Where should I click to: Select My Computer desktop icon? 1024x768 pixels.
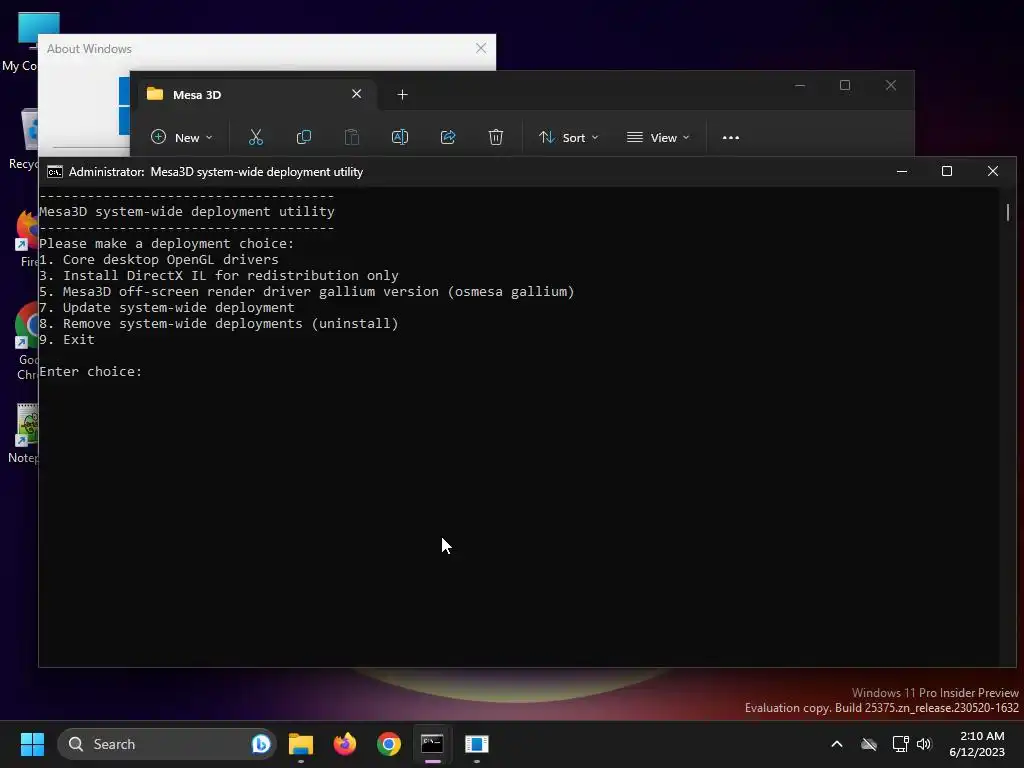tap(20, 42)
